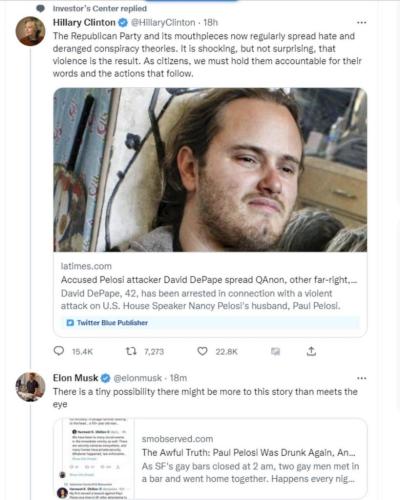Open reply on Hillary Clinton's tweet
The height and width of the screenshot is (500, 400).
[x=59, y=351]
